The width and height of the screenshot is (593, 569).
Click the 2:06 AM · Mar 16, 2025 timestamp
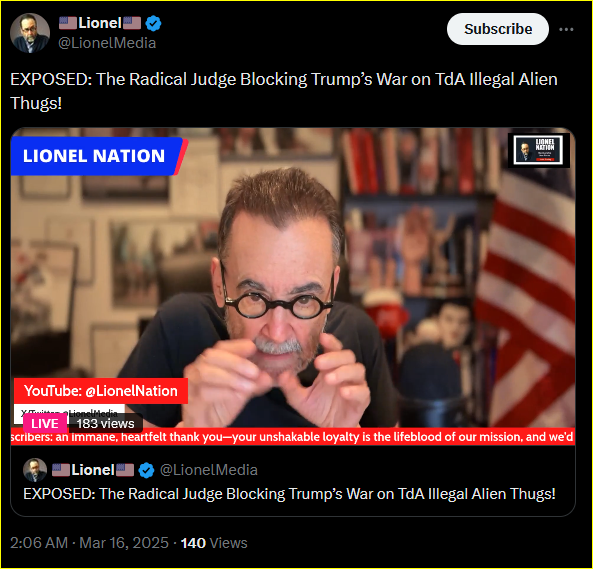click(89, 543)
